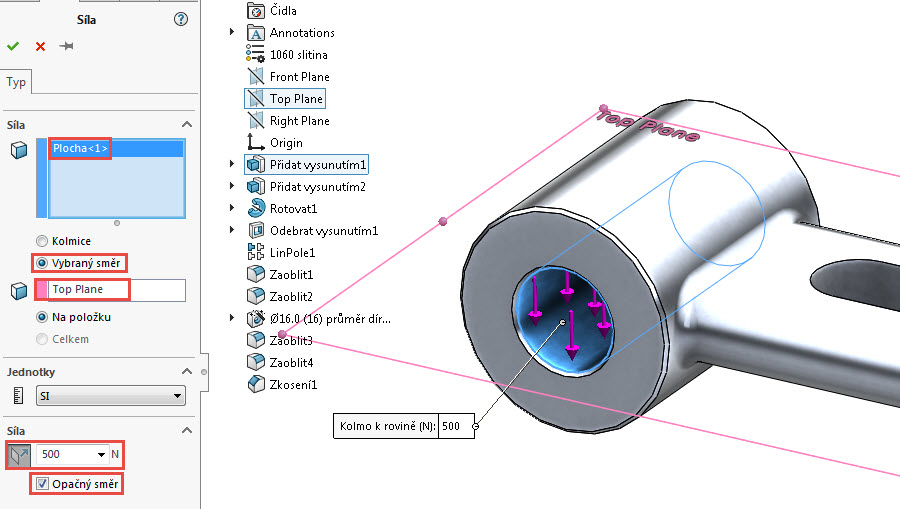Click the Annotations folder icon

254,33
